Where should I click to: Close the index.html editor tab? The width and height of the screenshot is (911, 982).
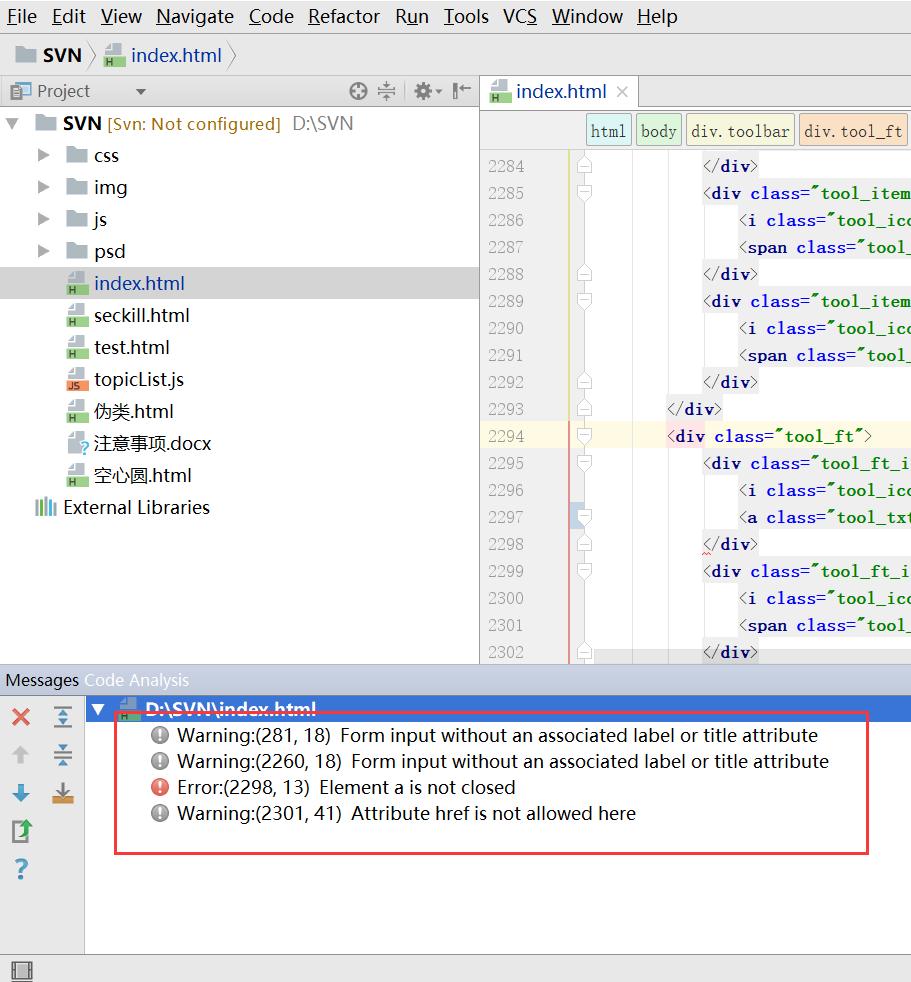click(x=622, y=92)
